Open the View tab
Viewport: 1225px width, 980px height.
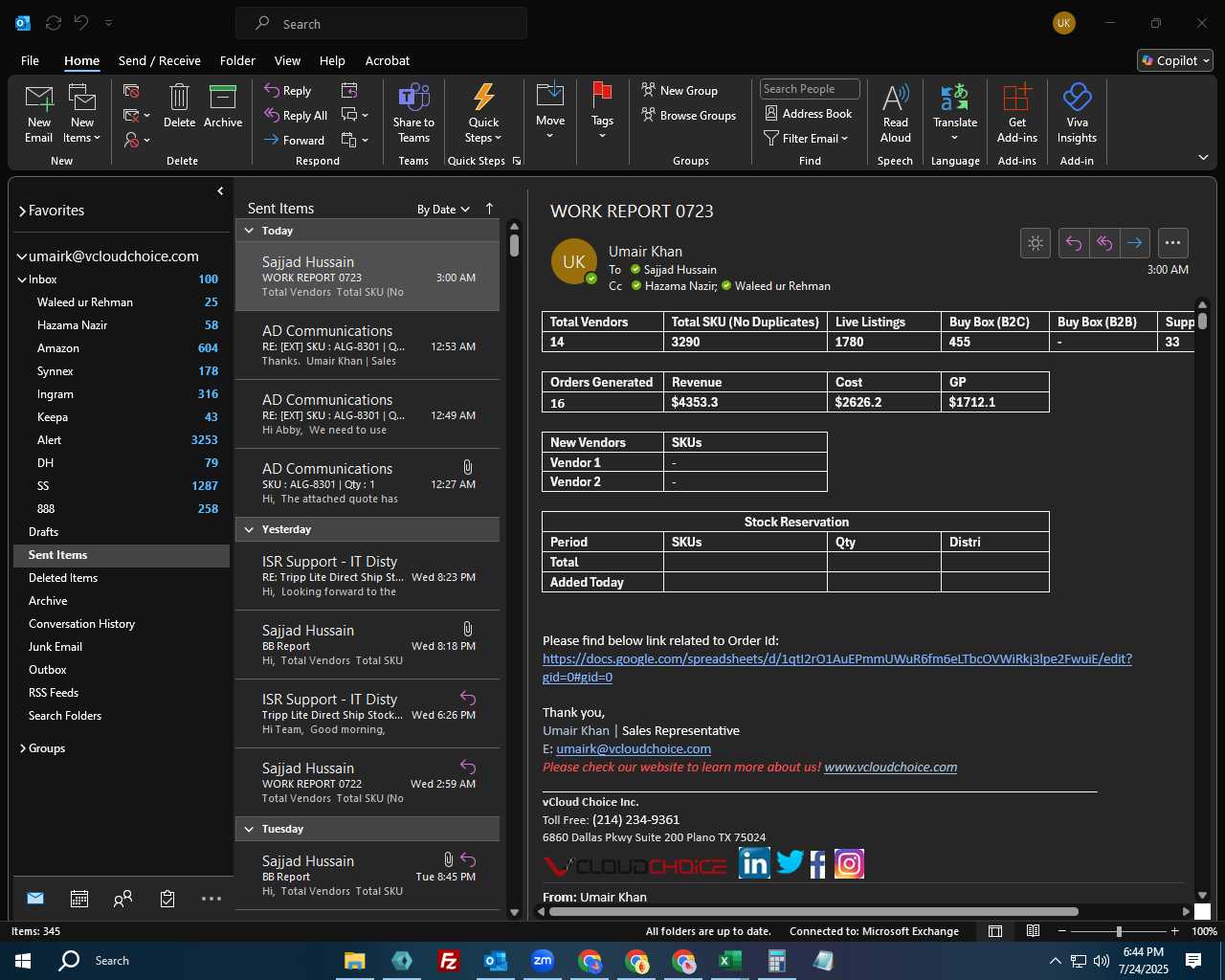(287, 60)
